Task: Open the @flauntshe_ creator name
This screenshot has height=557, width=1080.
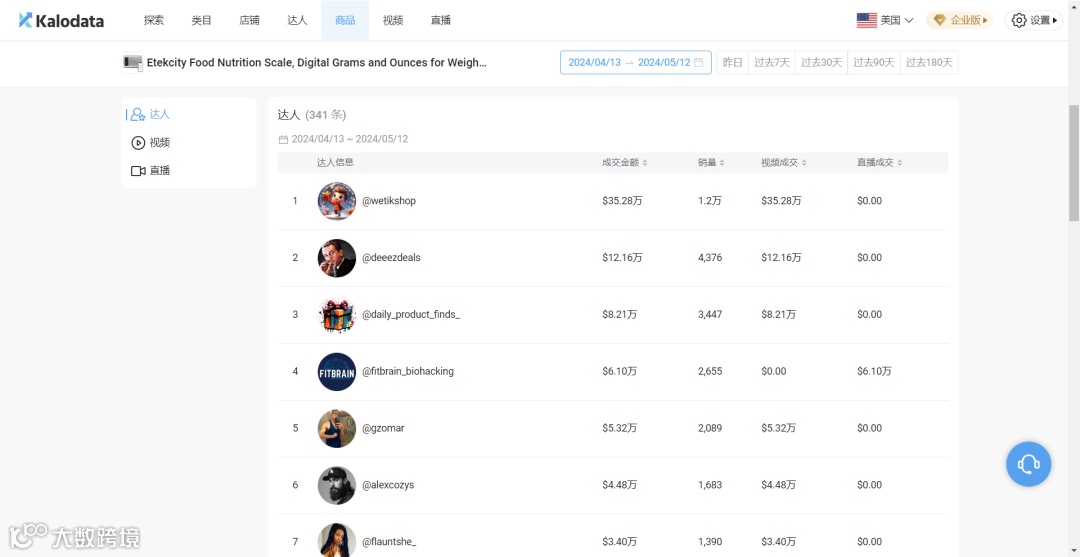Action: [389, 542]
